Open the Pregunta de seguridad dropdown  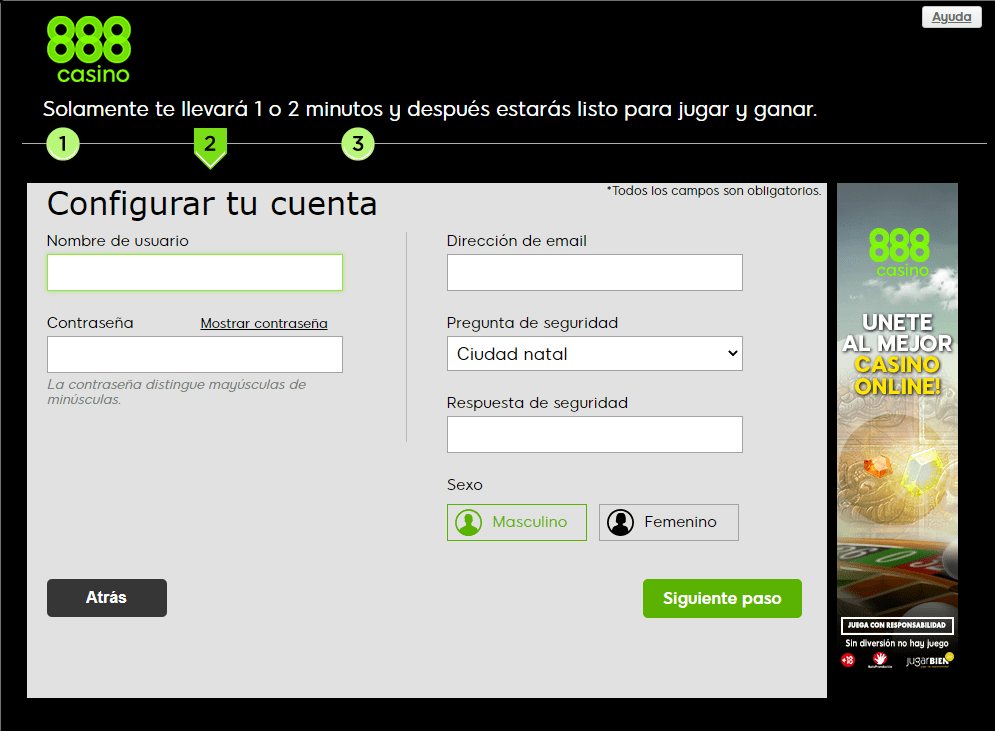pyautogui.click(x=595, y=353)
